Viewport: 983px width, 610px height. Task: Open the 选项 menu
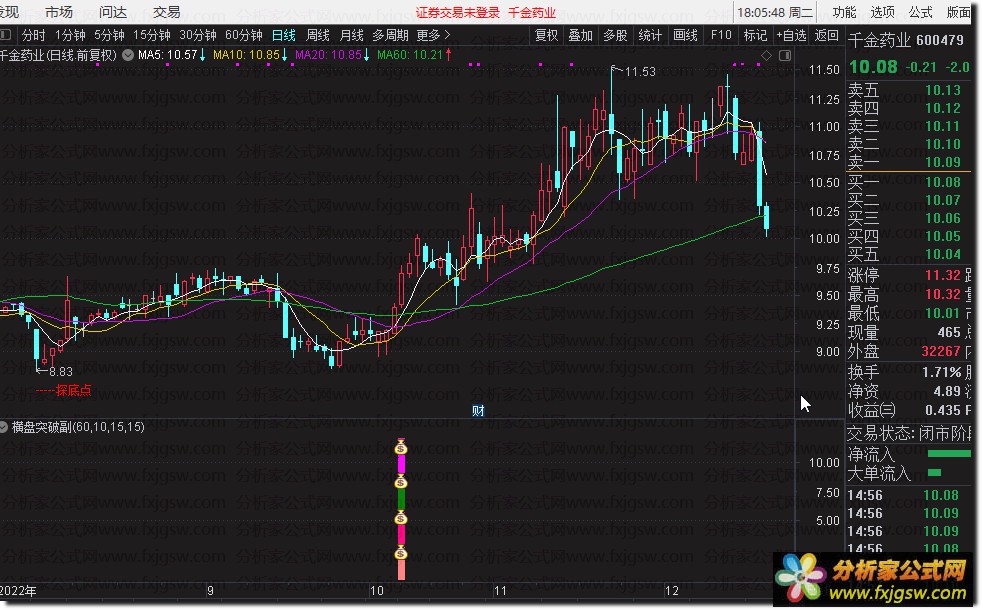pos(882,12)
